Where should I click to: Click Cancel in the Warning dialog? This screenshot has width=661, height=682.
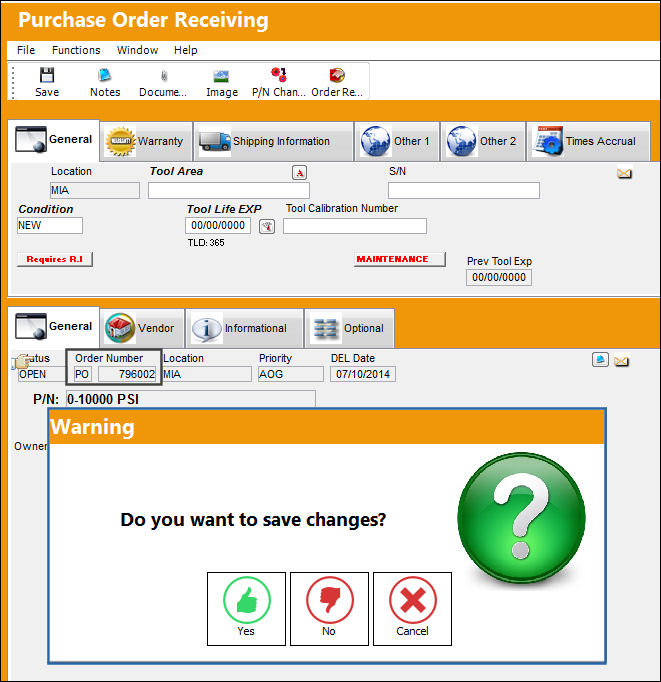[412, 609]
